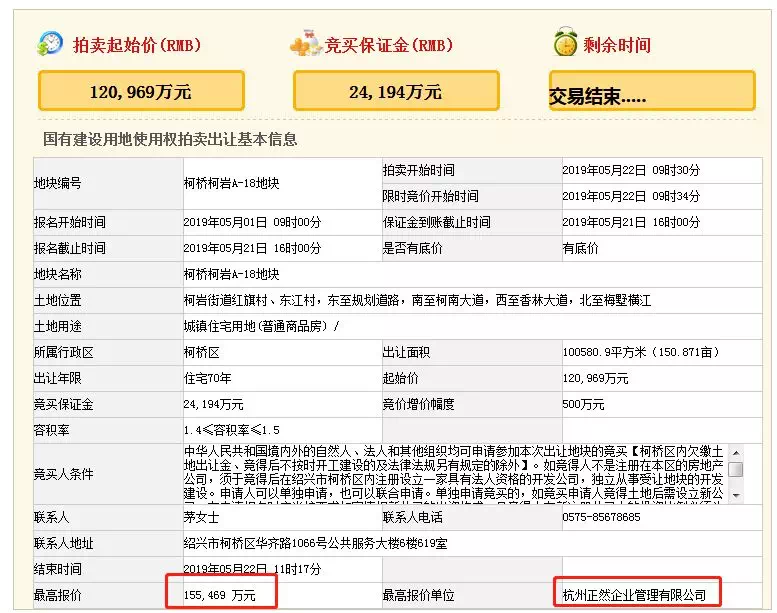Click the 155,469 万元 highest bid value
Screen dimensions: 777x613
[x=220, y=595]
